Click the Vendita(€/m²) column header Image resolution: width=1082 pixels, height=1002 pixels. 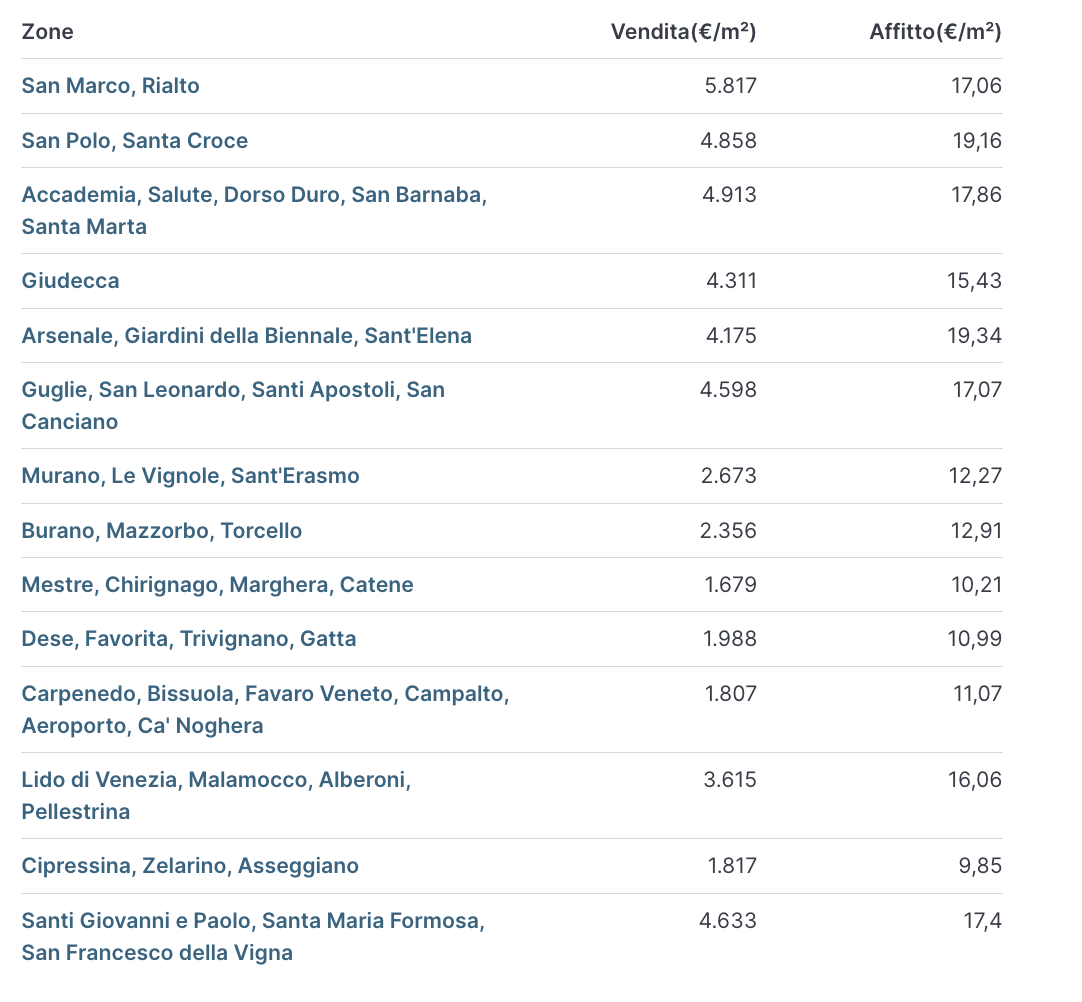(x=683, y=32)
